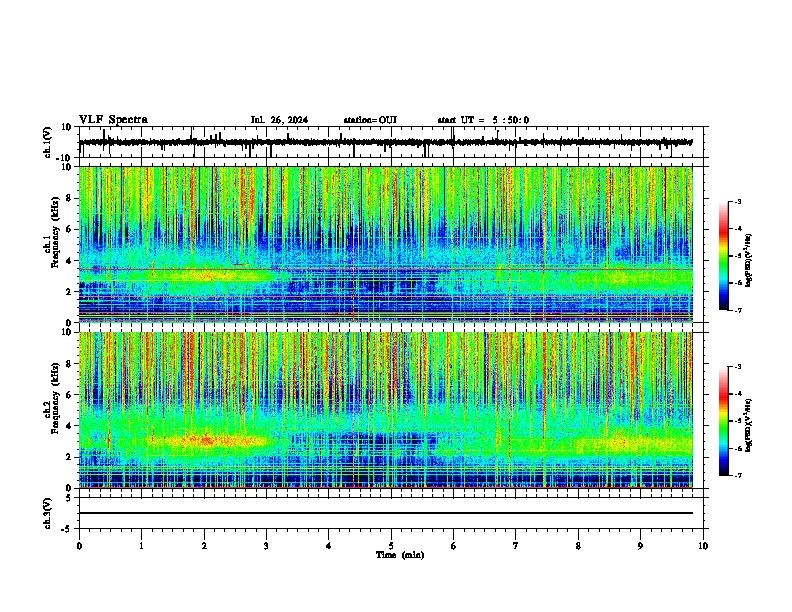Click the ch.2 "Frequency (kHz)" axis label
792x612 pixels.
pos(55,398)
